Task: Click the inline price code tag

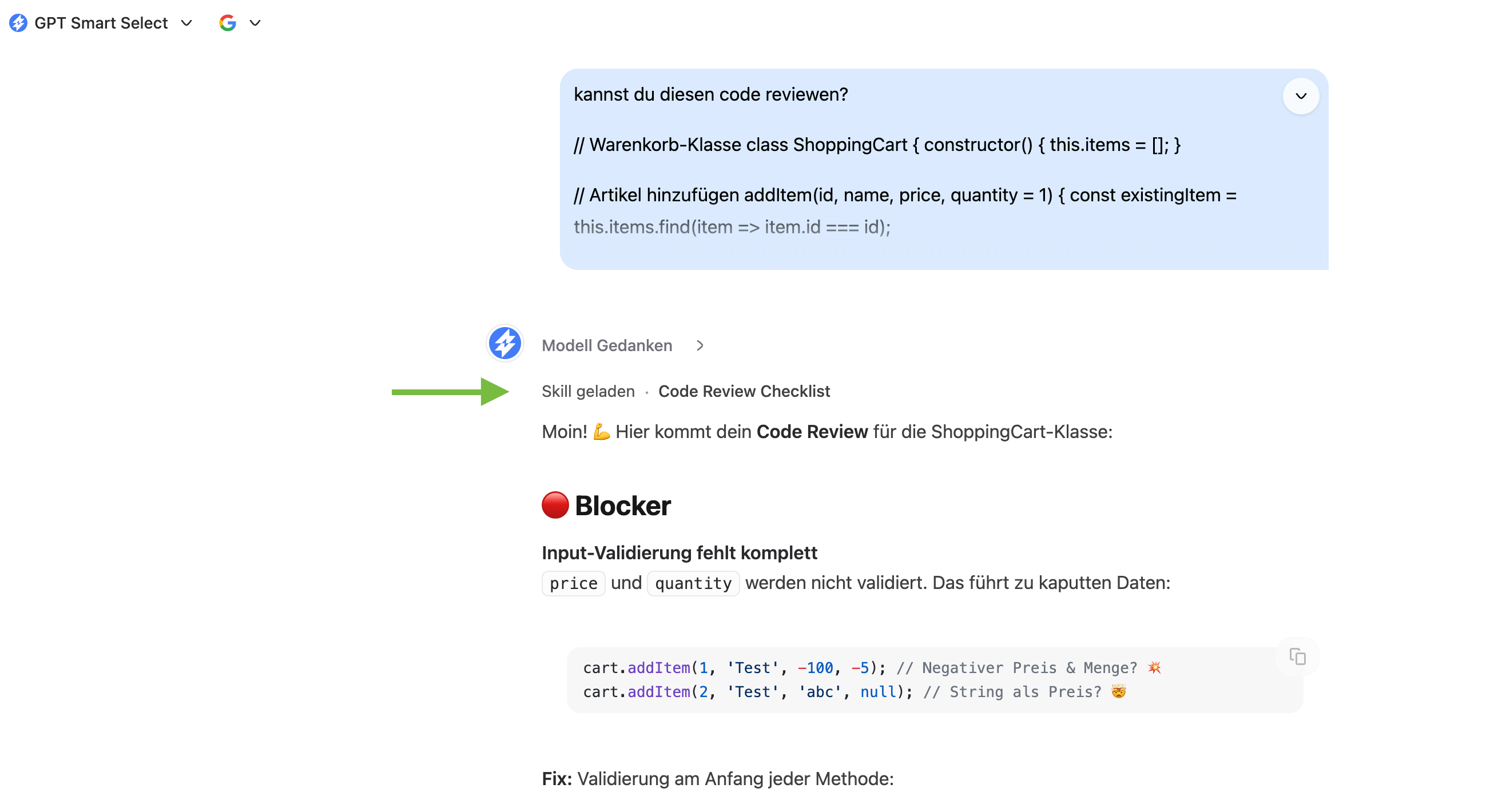Action: pos(573,583)
